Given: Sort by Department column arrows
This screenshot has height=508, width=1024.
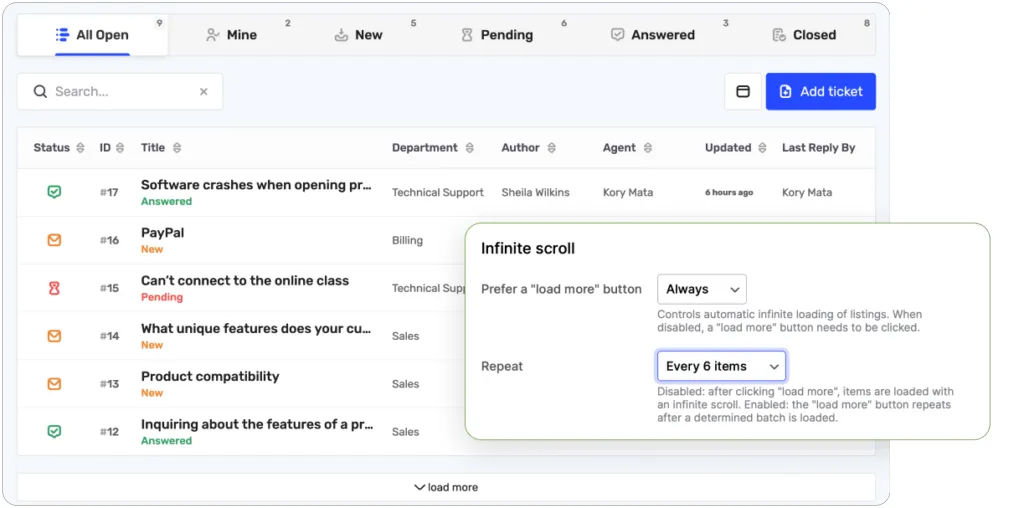Looking at the screenshot, I should (470, 148).
